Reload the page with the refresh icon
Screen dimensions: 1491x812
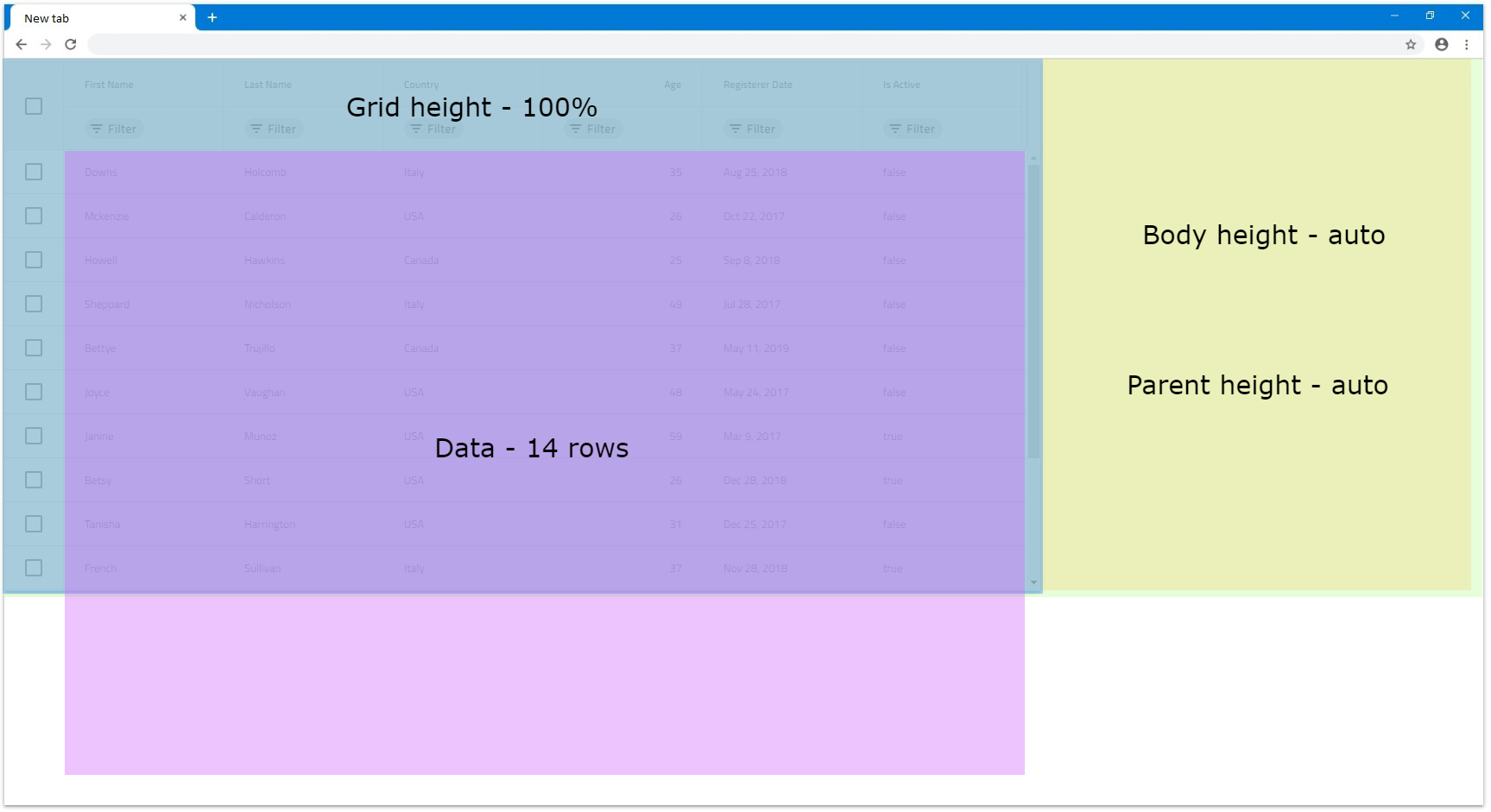[71, 45]
